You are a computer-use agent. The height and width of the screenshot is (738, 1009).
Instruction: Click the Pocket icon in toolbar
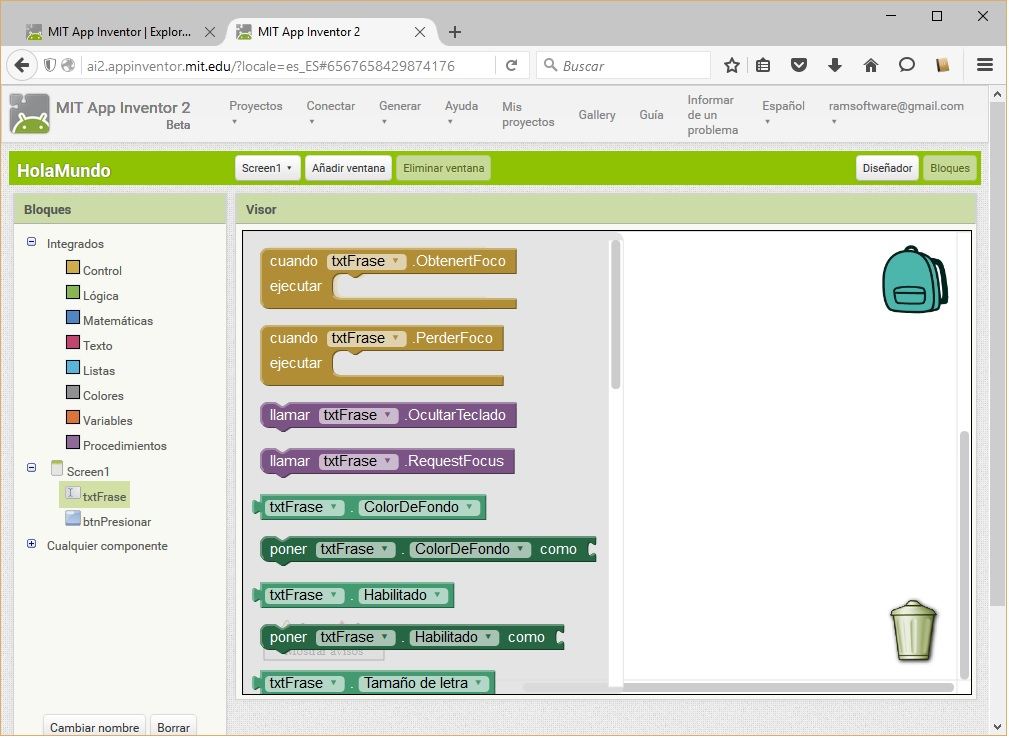[799, 65]
